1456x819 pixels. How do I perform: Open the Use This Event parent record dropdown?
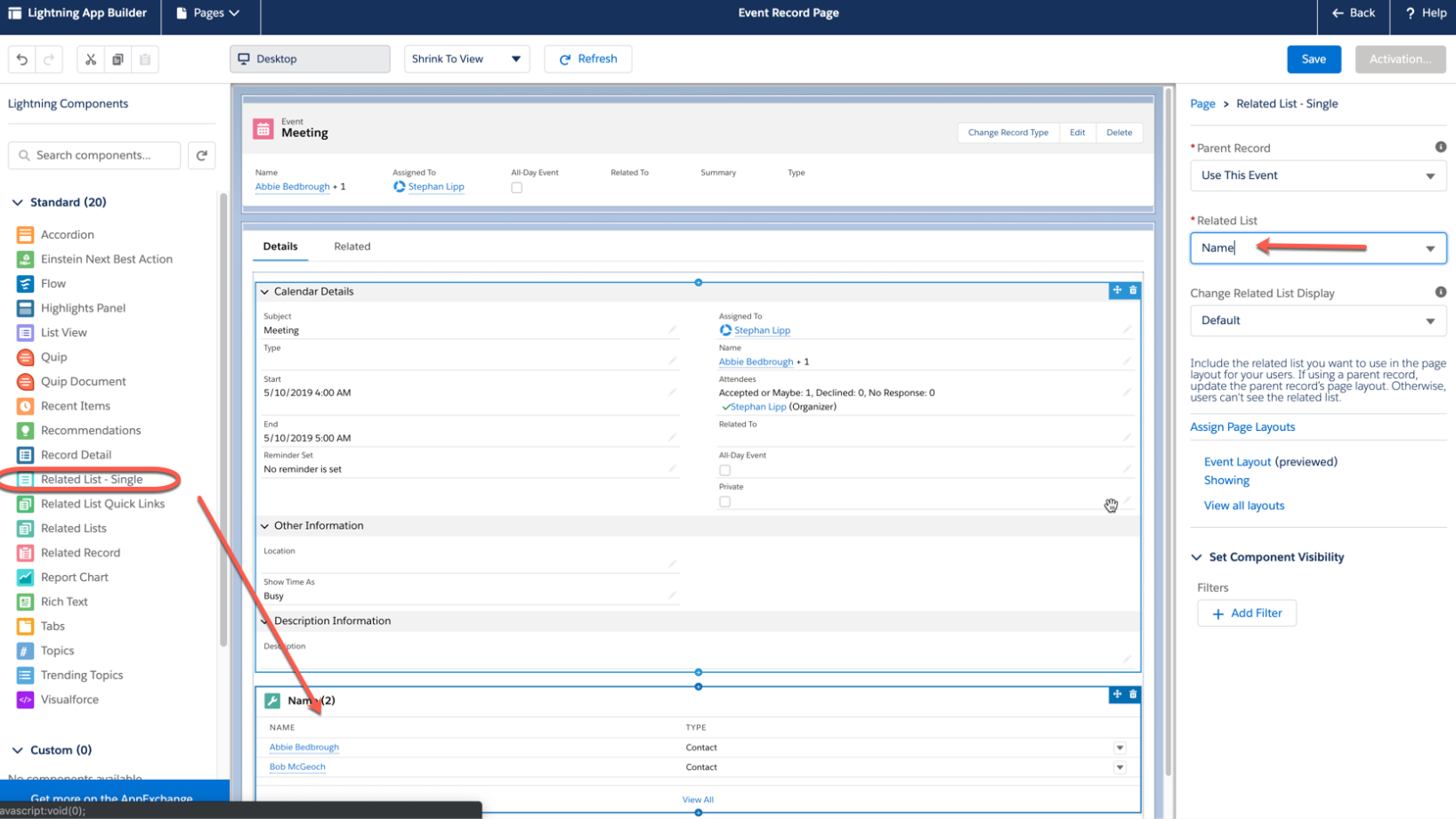pos(1317,175)
